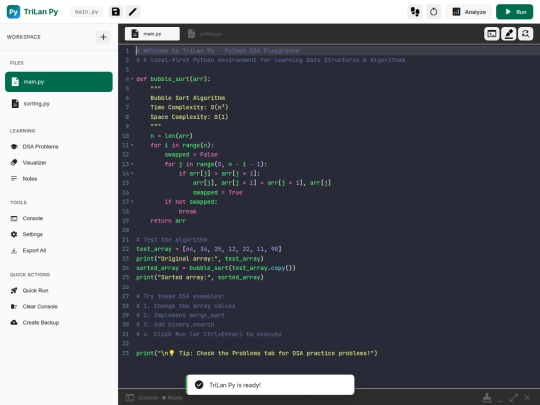Click line number 22 in the gutter
Image resolution: width=540 pixels, height=405 pixels.
click(126, 249)
